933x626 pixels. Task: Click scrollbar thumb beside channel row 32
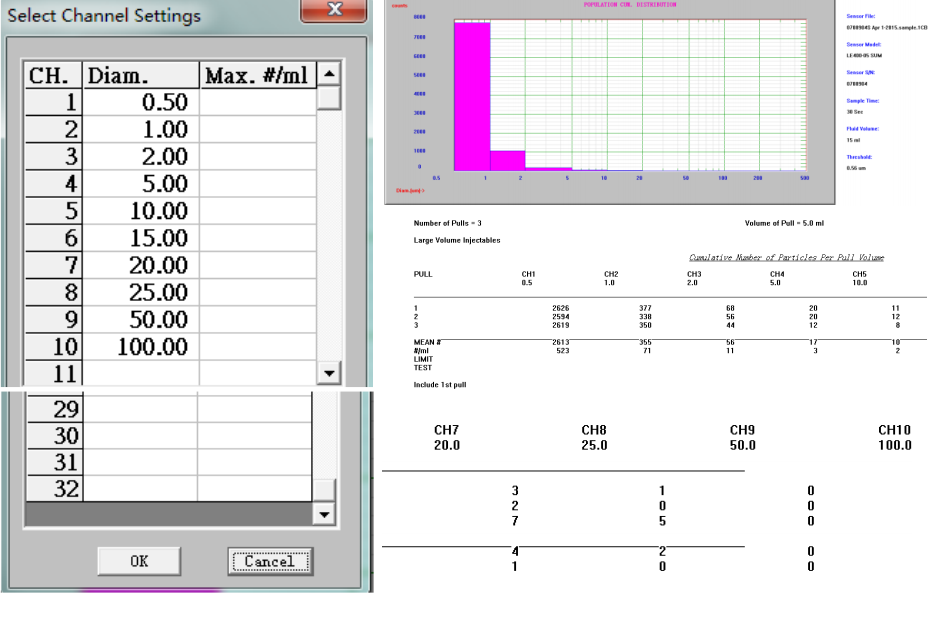click(x=324, y=490)
